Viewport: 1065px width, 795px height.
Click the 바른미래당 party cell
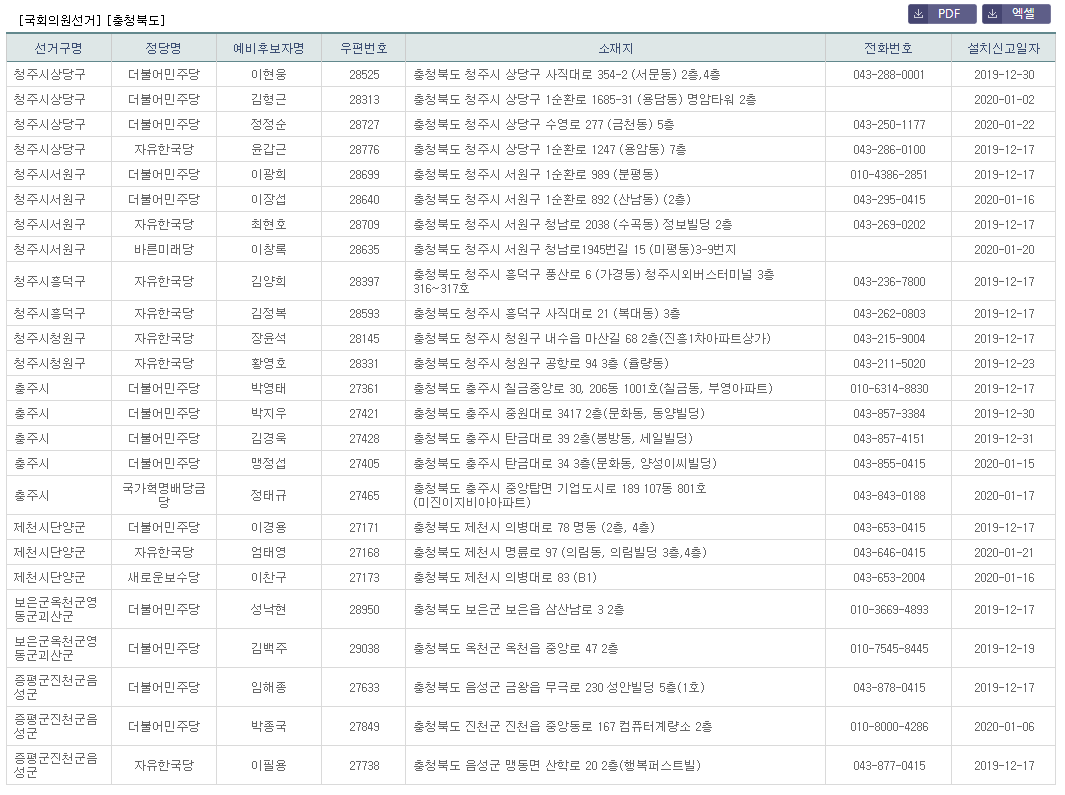[163, 249]
